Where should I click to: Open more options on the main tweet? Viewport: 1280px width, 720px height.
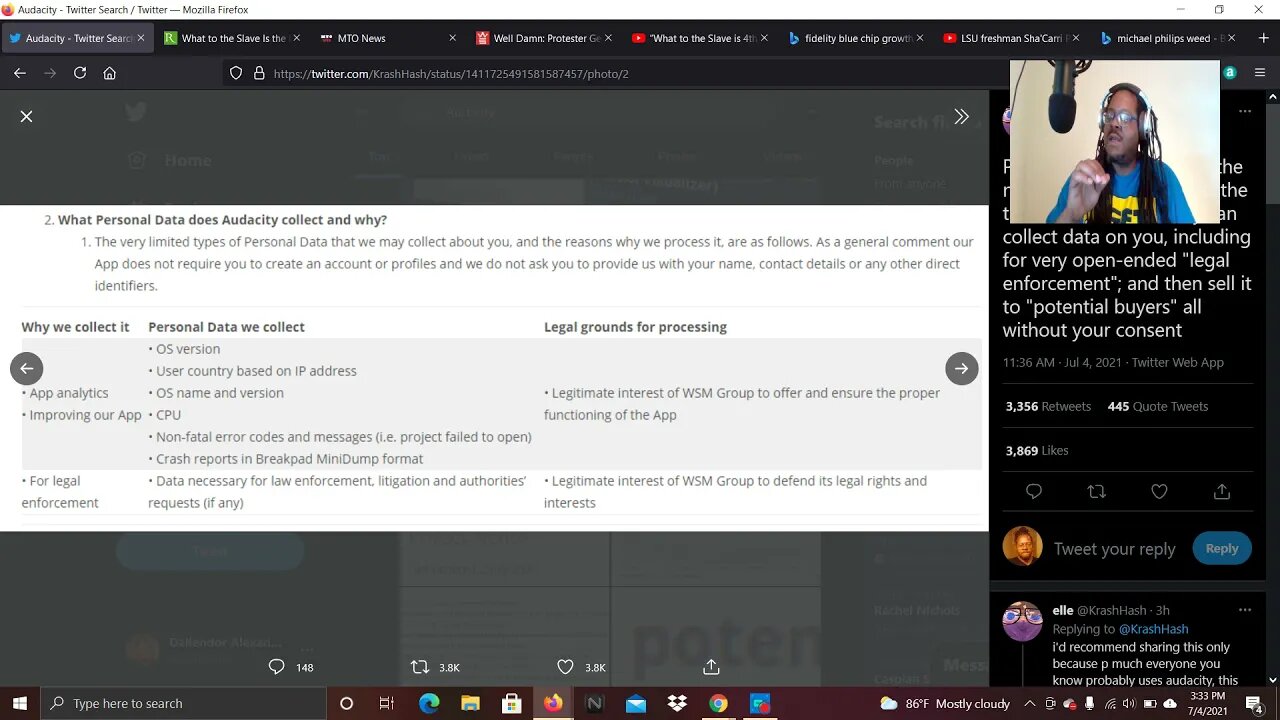pos(1245,111)
